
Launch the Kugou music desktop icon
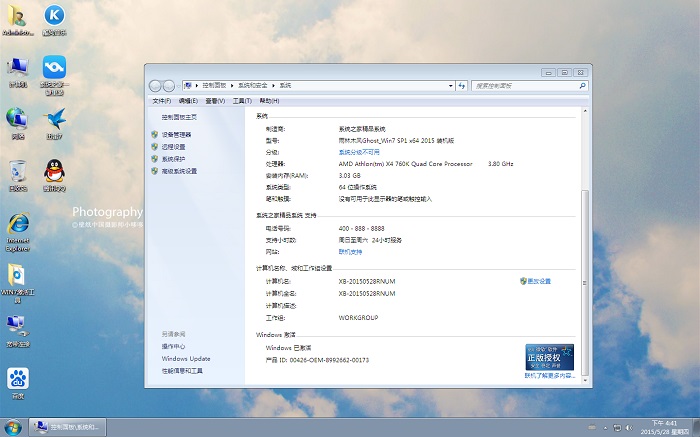click(54, 20)
